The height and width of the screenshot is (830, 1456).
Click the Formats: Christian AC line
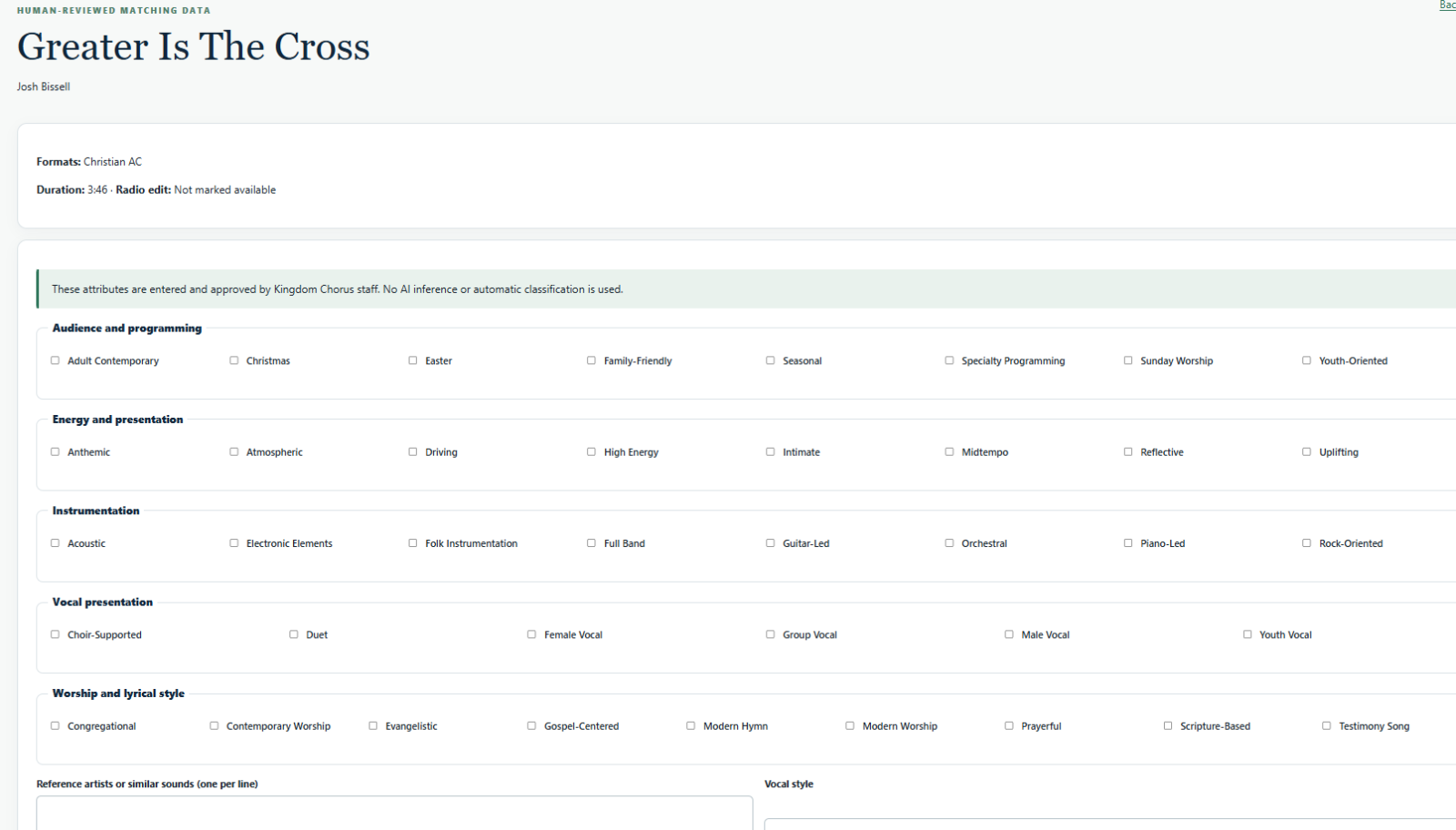(x=89, y=162)
